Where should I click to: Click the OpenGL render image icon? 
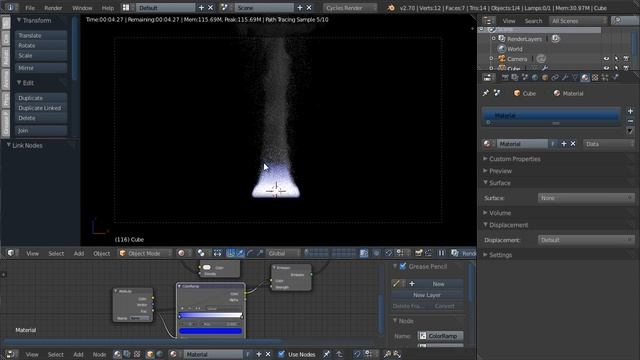pyautogui.click(x=419, y=253)
